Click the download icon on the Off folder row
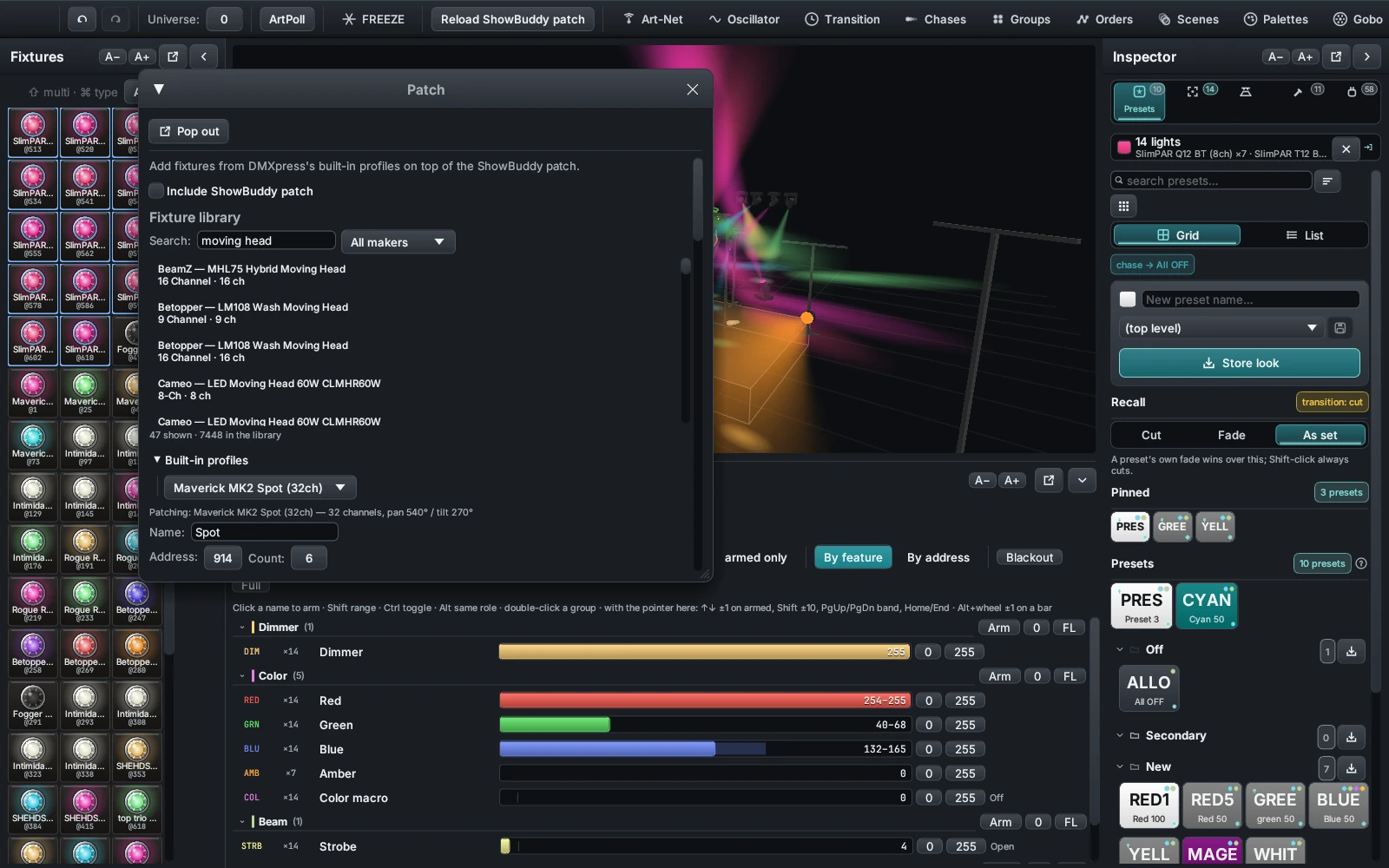 [x=1351, y=651]
